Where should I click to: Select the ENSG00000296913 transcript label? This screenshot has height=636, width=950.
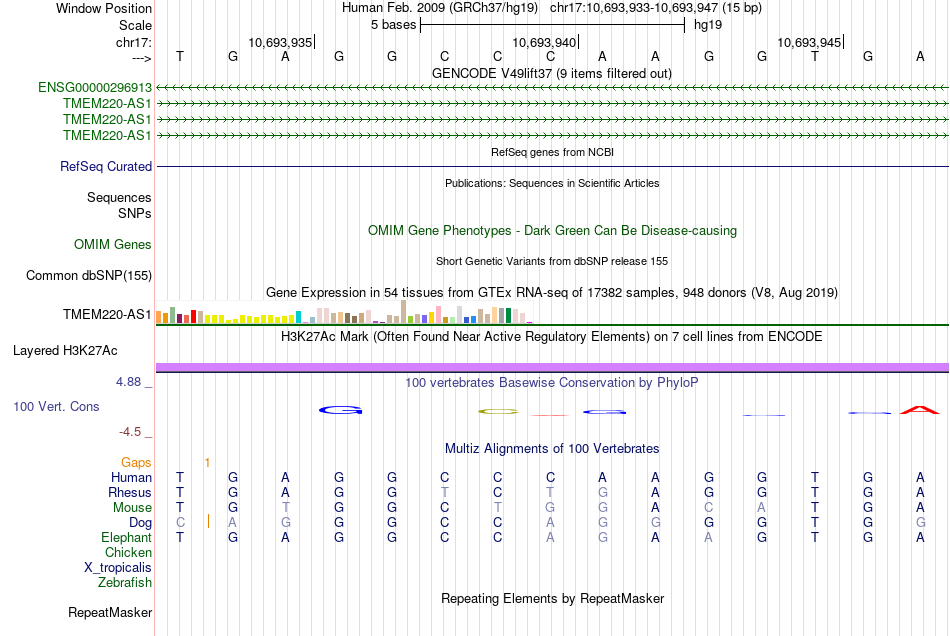pyautogui.click(x=95, y=88)
